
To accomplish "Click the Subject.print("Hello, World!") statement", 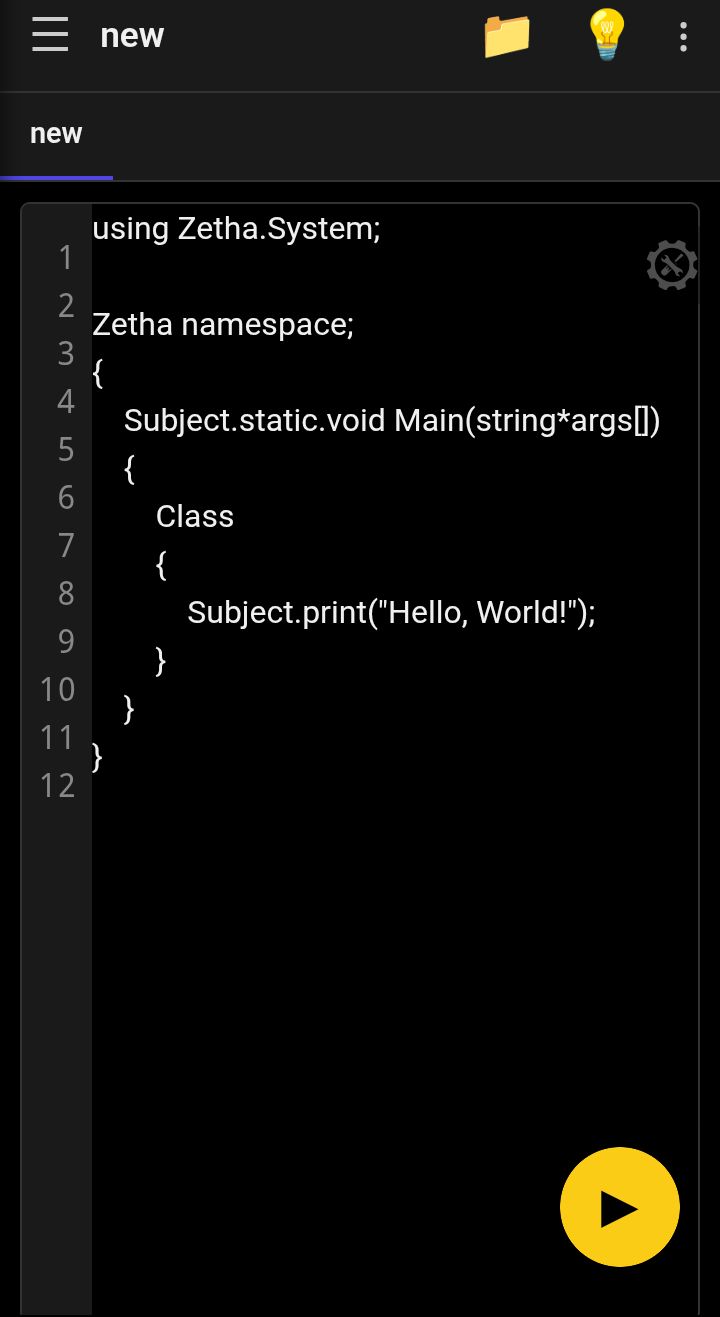I will pyautogui.click(x=391, y=612).
